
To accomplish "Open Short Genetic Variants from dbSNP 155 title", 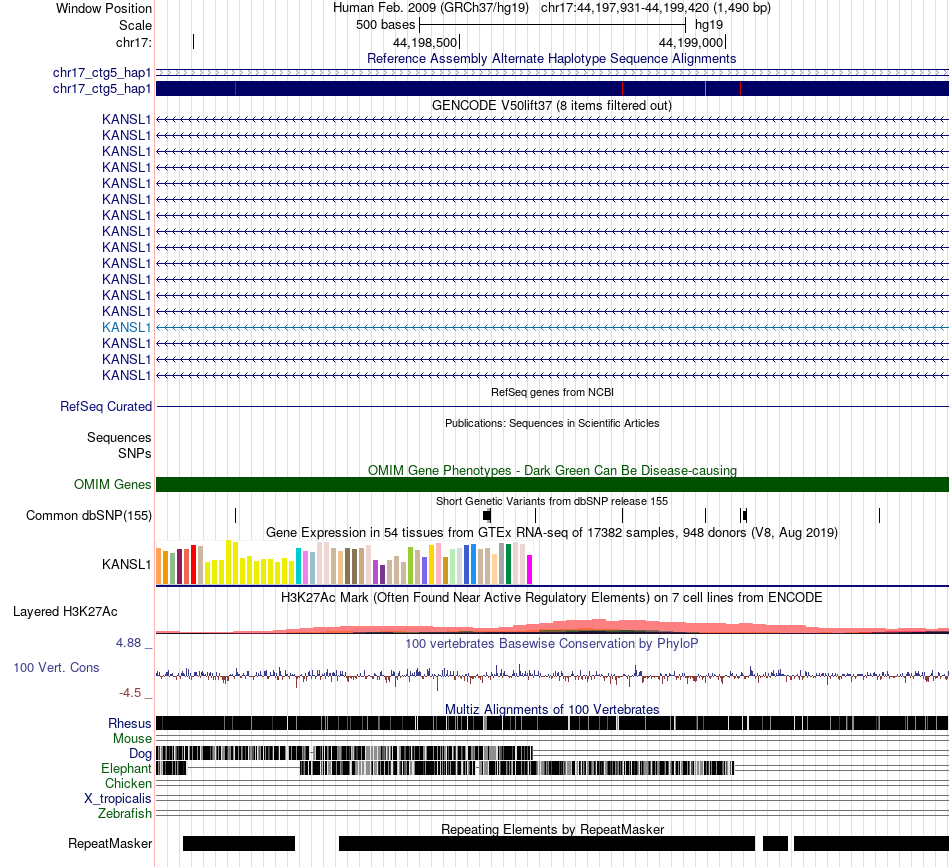I will tap(552, 502).
